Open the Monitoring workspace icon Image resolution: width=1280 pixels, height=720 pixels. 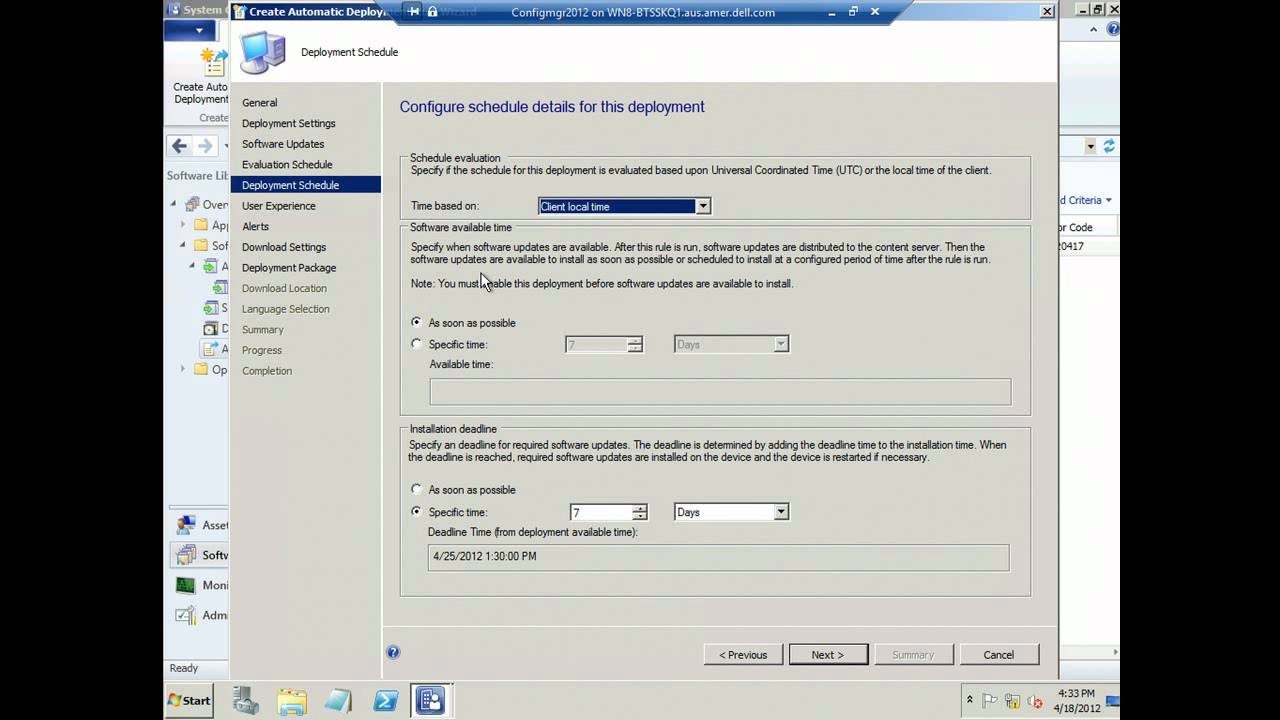pos(186,585)
